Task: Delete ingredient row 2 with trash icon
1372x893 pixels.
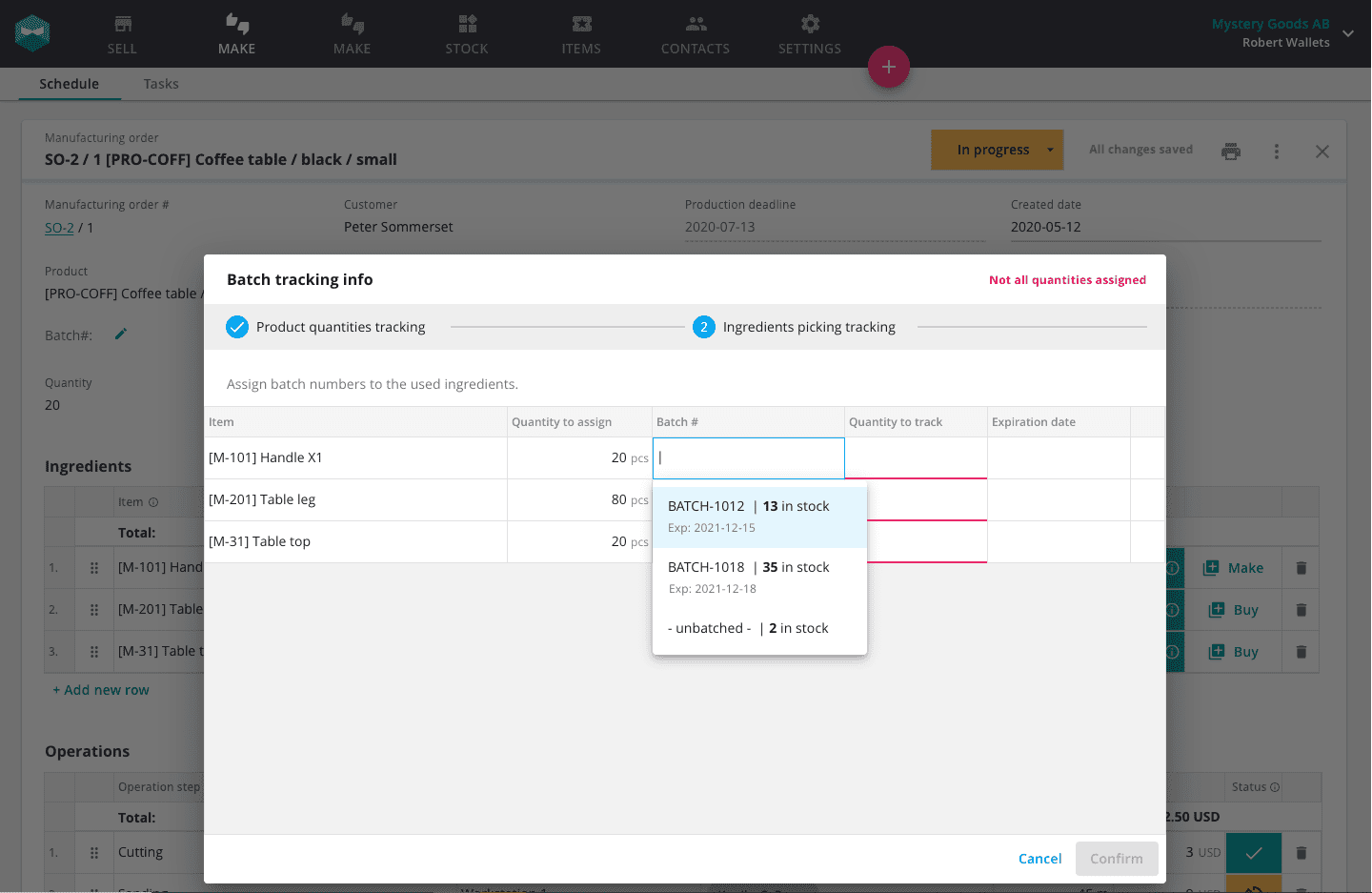Action: pos(1301,610)
